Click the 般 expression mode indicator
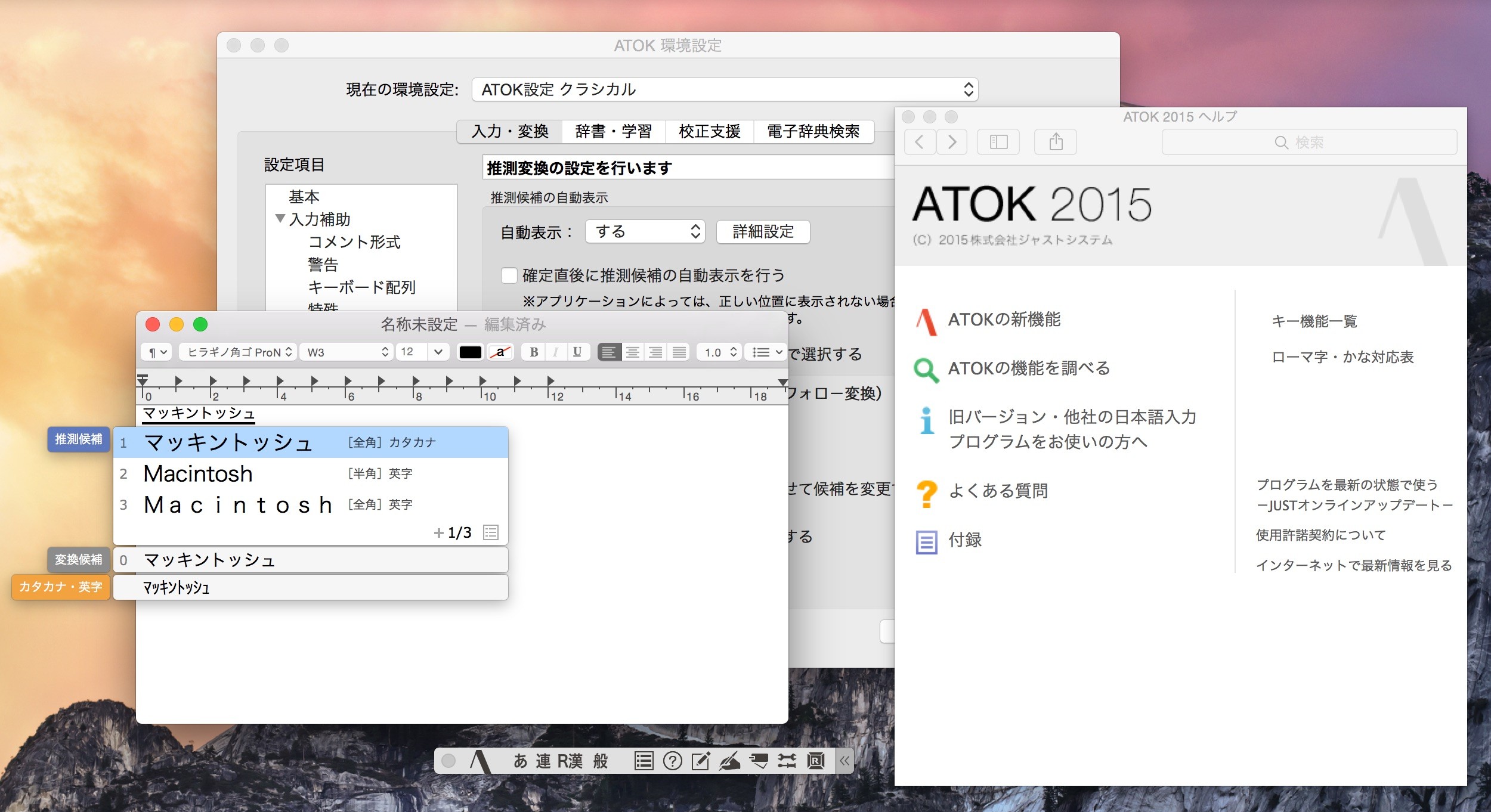The image size is (1491, 812). [x=601, y=761]
